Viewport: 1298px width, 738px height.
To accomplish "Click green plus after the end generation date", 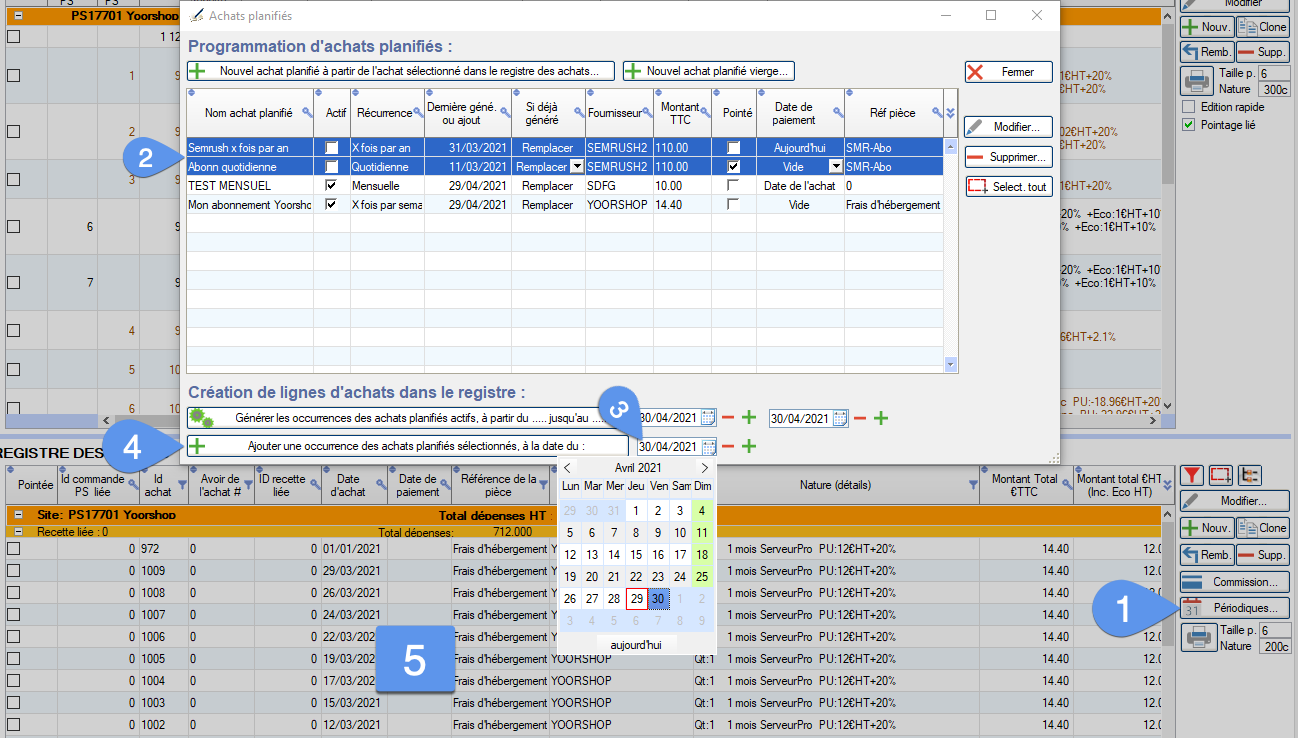I will (x=880, y=418).
